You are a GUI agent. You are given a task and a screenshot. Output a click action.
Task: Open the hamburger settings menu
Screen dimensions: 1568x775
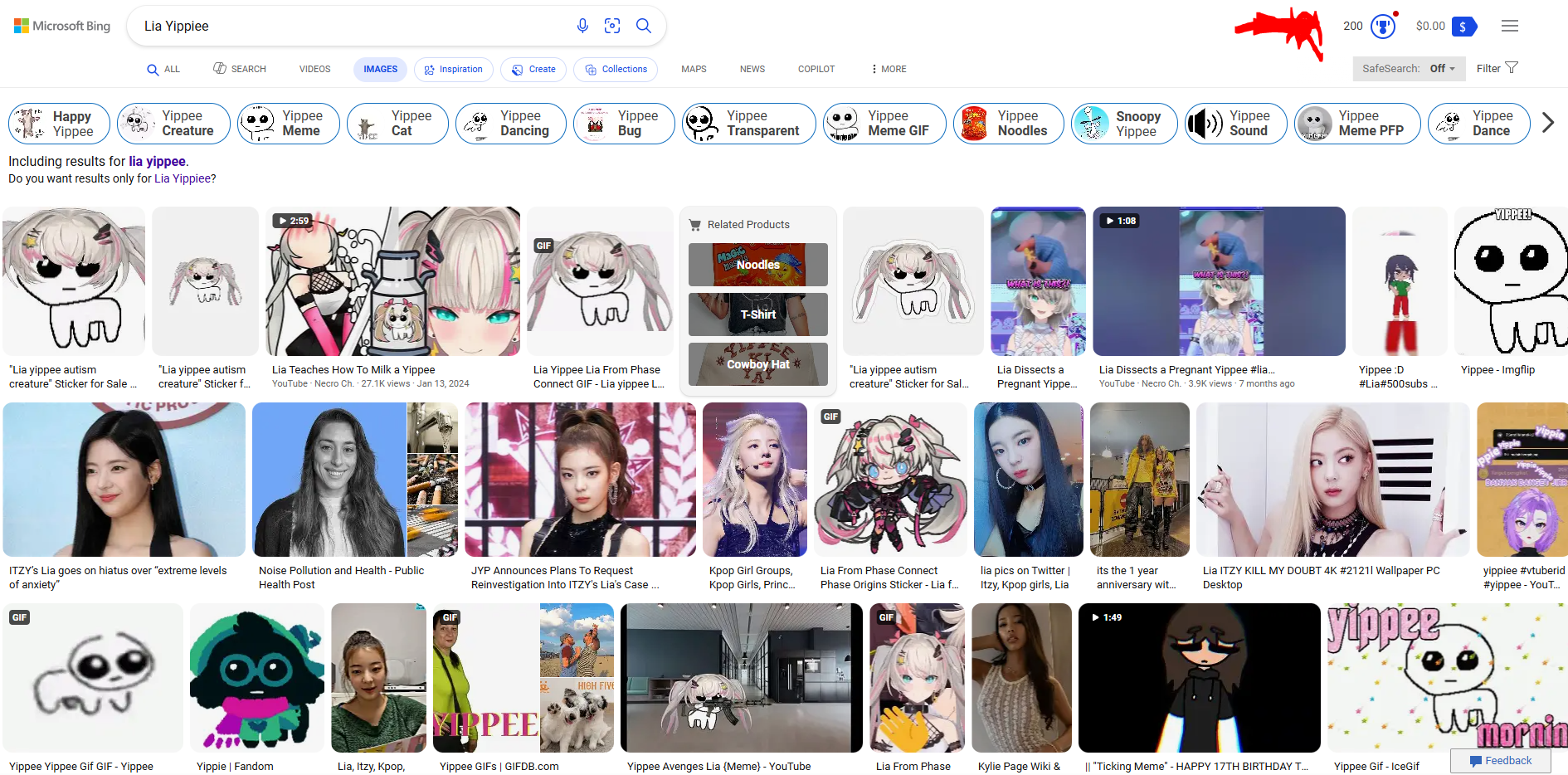(1510, 26)
